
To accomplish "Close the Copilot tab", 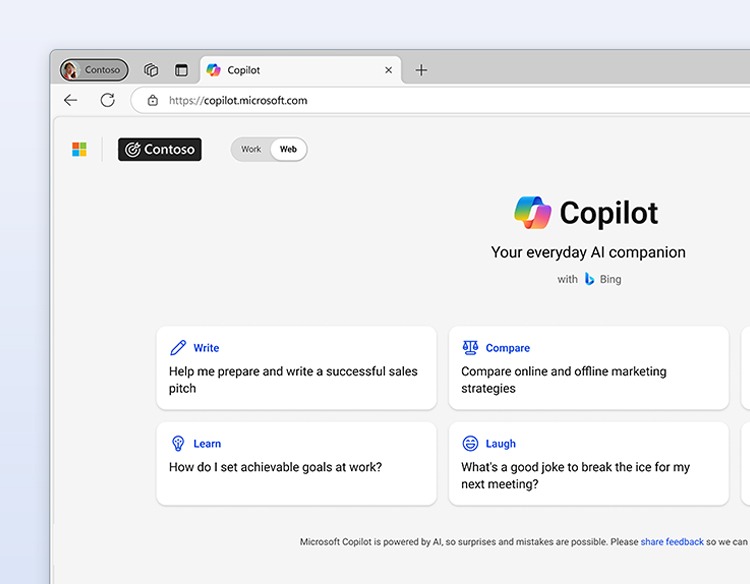I will pyautogui.click(x=388, y=70).
